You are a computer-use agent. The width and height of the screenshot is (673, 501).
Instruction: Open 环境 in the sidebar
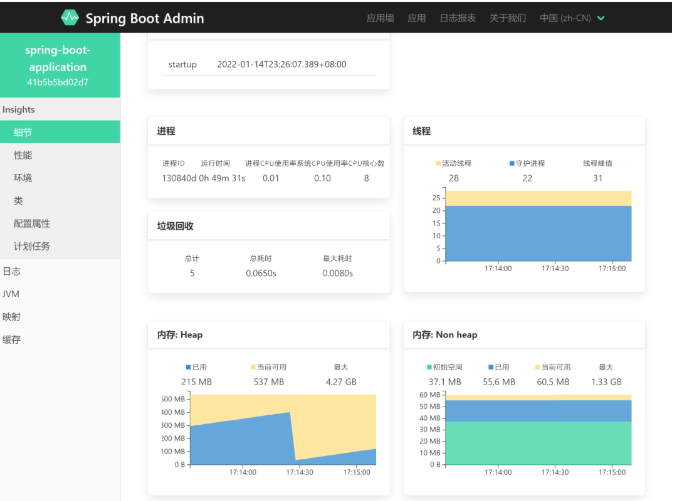tap(60, 178)
